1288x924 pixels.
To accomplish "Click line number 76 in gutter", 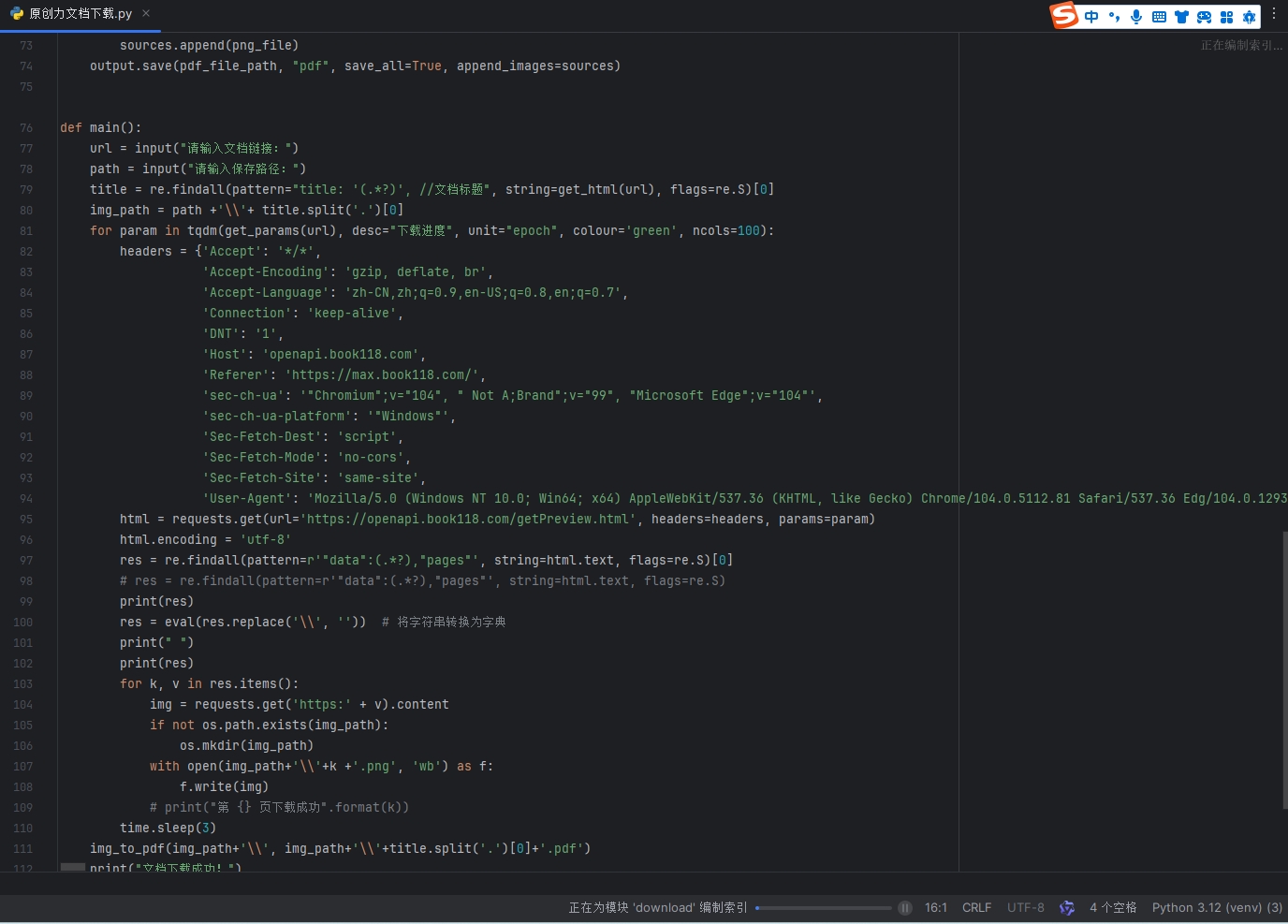I will pyautogui.click(x=26, y=128).
